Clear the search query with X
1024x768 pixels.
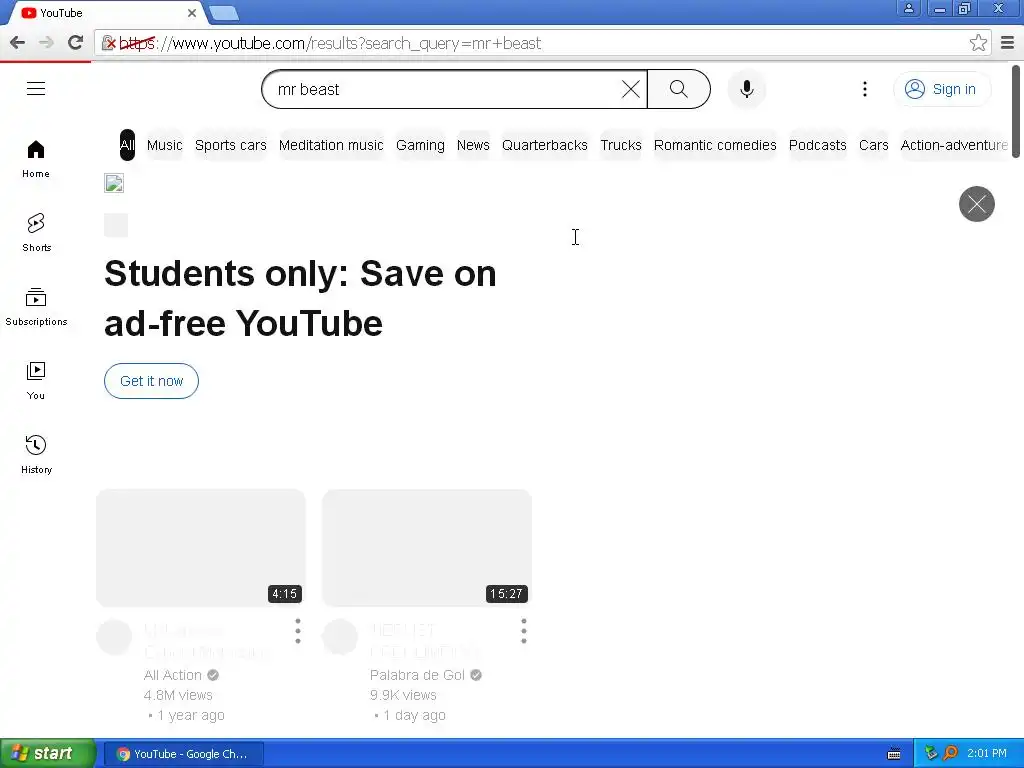pyautogui.click(x=630, y=89)
